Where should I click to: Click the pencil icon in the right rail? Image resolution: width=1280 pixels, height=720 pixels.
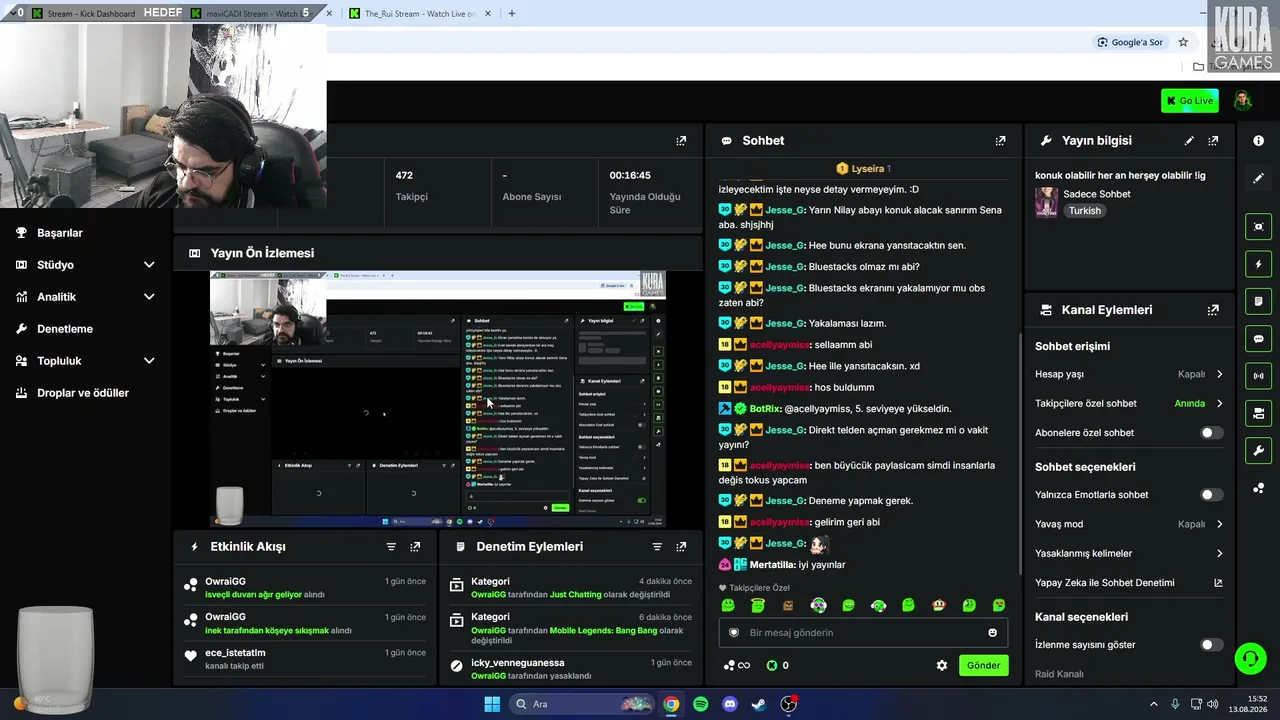(x=1258, y=178)
